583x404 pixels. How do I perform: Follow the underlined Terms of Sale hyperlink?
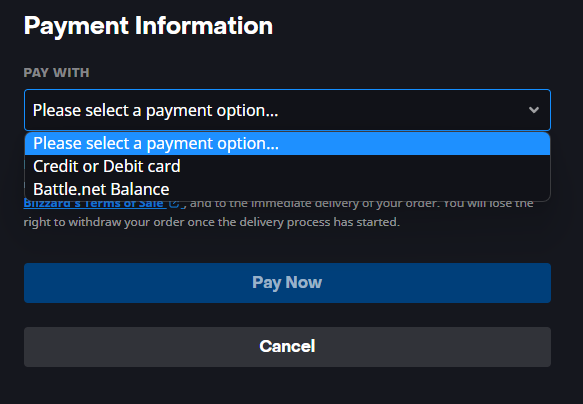95,204
